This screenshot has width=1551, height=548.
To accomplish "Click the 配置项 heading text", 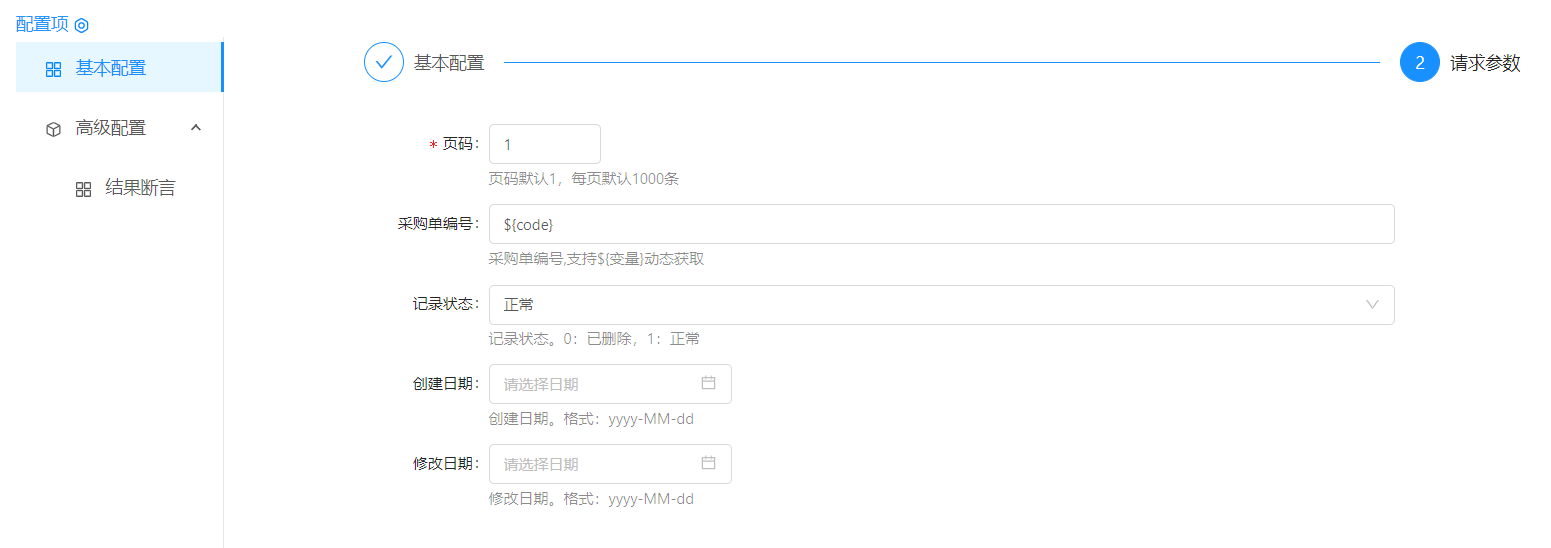I will 42,24.
